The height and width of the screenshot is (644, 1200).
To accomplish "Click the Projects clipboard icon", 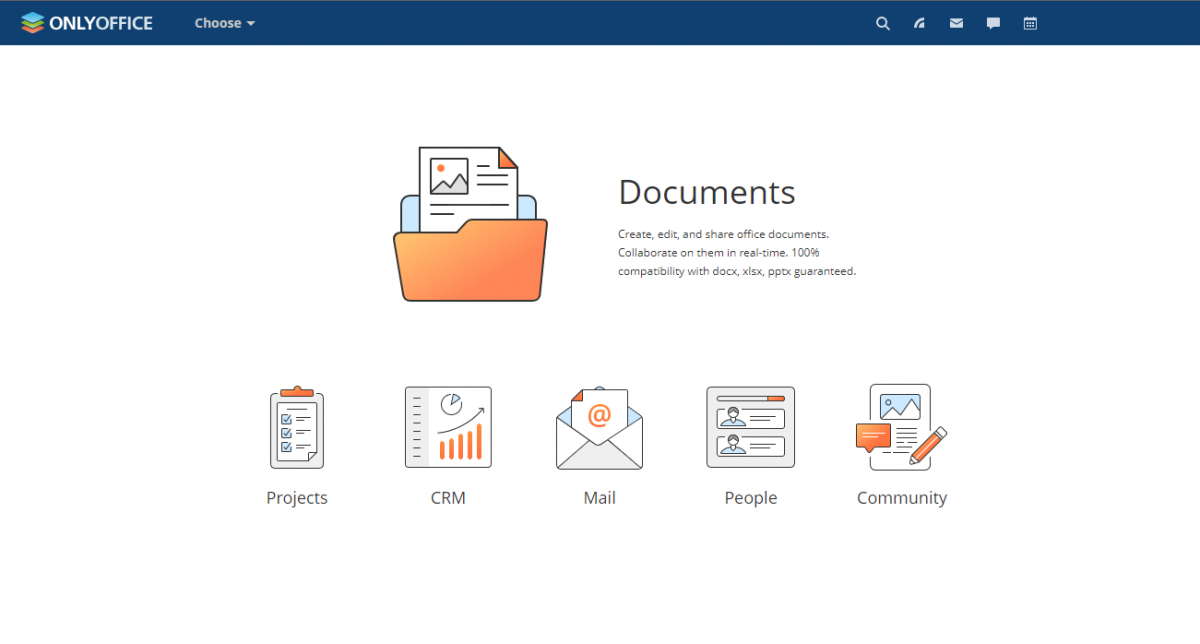I will (297, 428).
